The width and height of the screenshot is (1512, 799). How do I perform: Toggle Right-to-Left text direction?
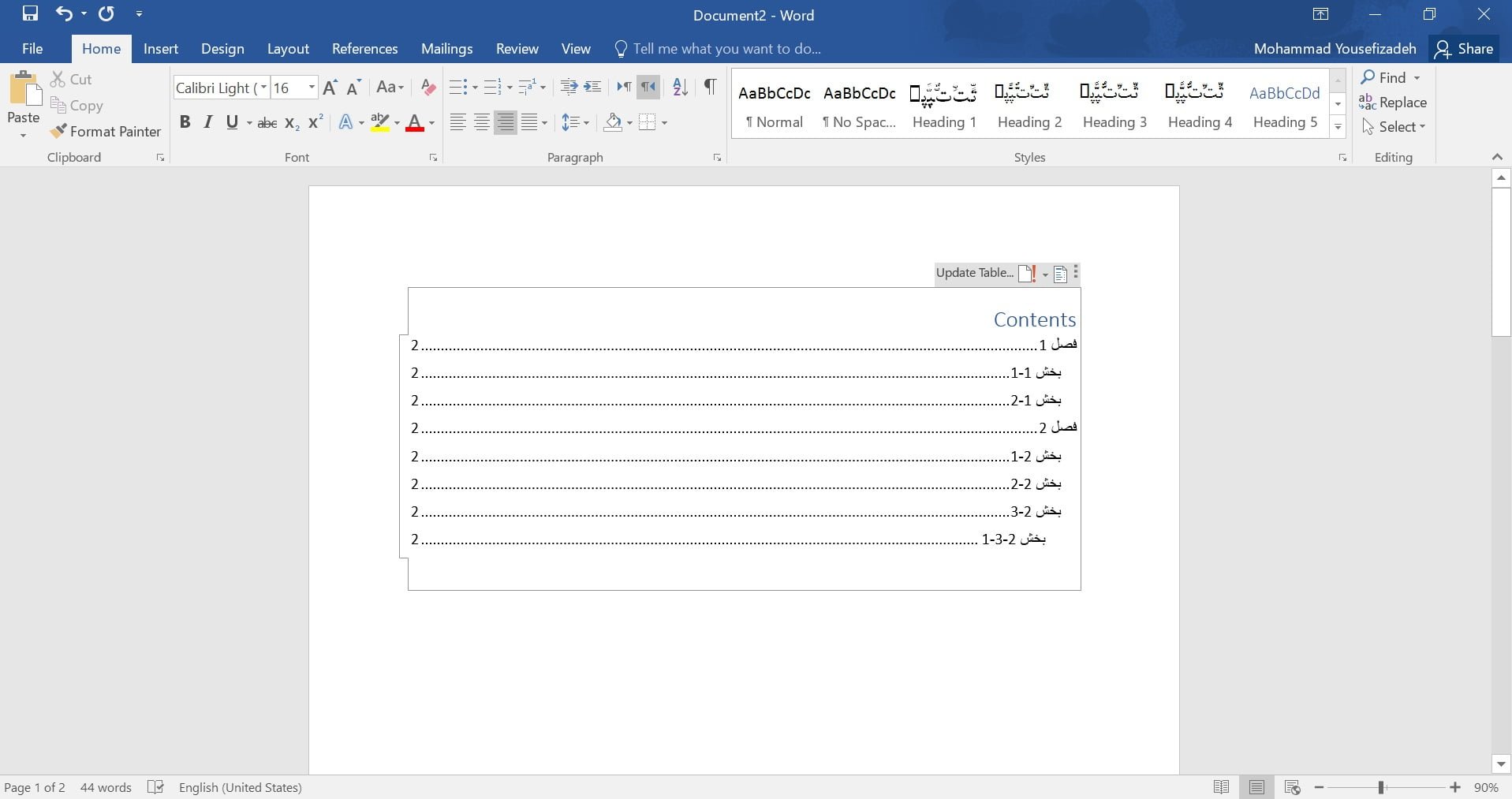click(648, 87)
